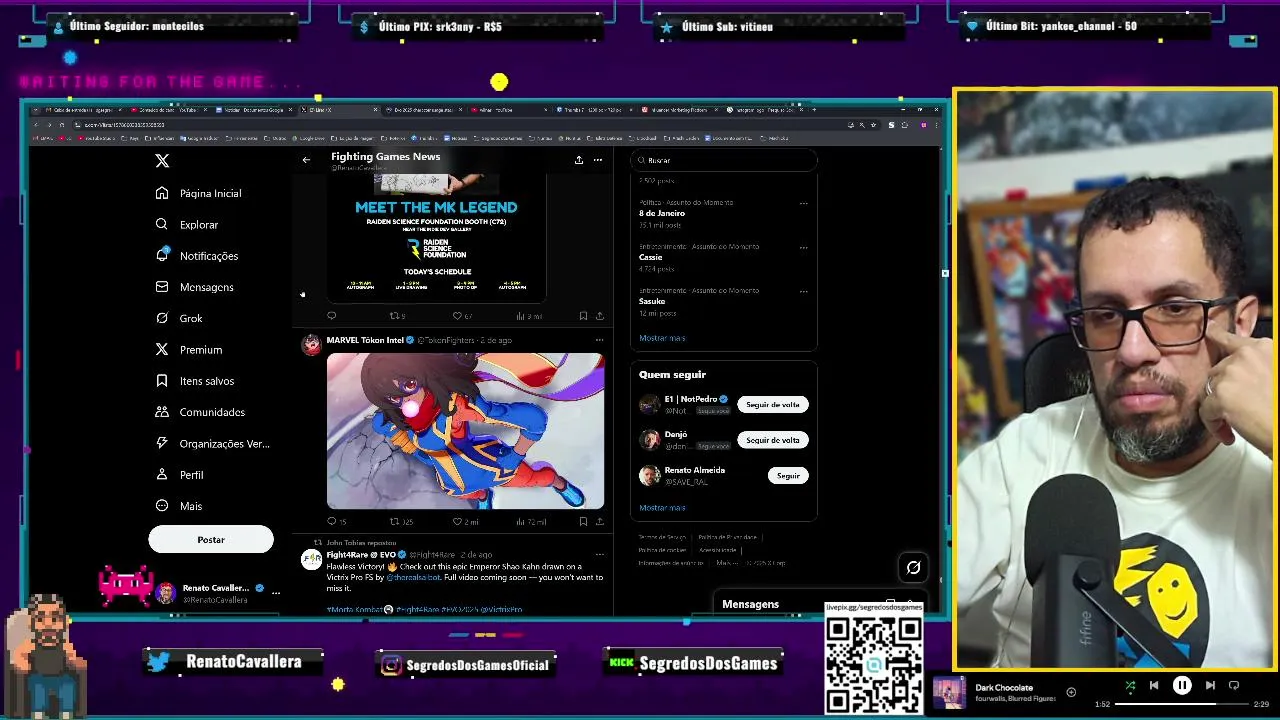Screen dimensions: 1280x720
Task: Toggle shuffle in music player
Action: click(x=1130, y=686)
